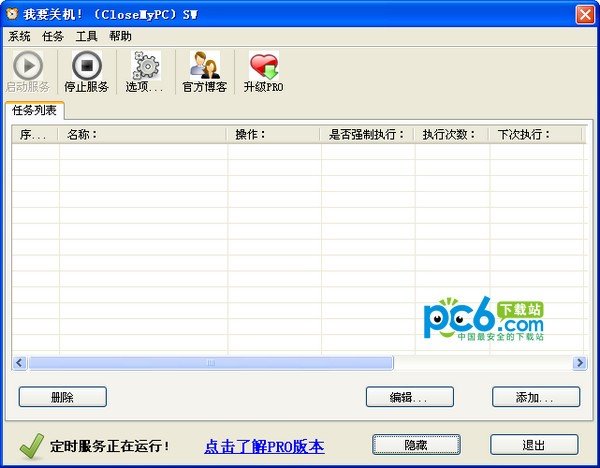Open the 帮助 menu
The height and width of the screenshot is (468, 600).
click(x=120, y=36)
